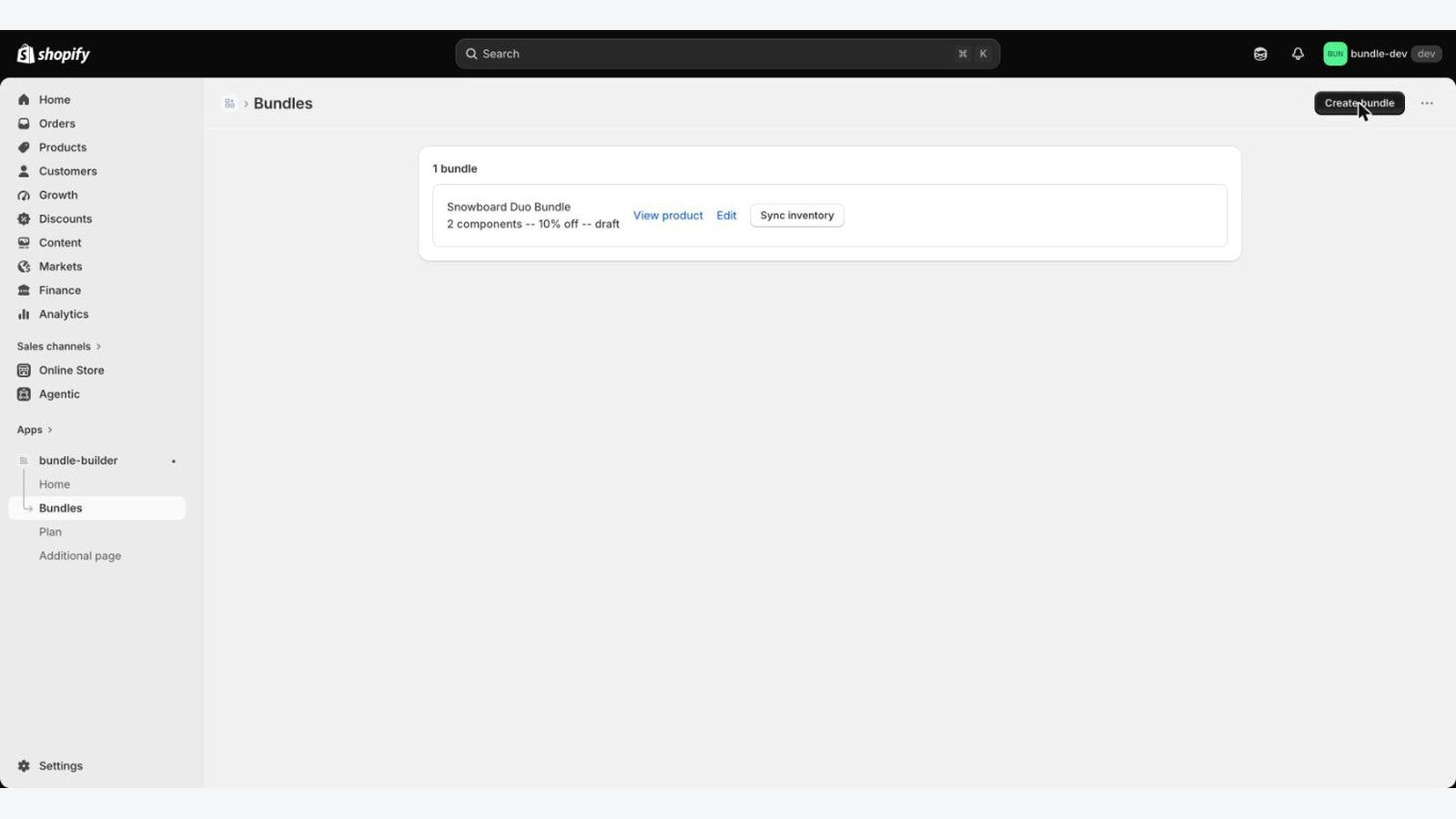
Task: Click the Sync inventory button
Action: point(797,216)
